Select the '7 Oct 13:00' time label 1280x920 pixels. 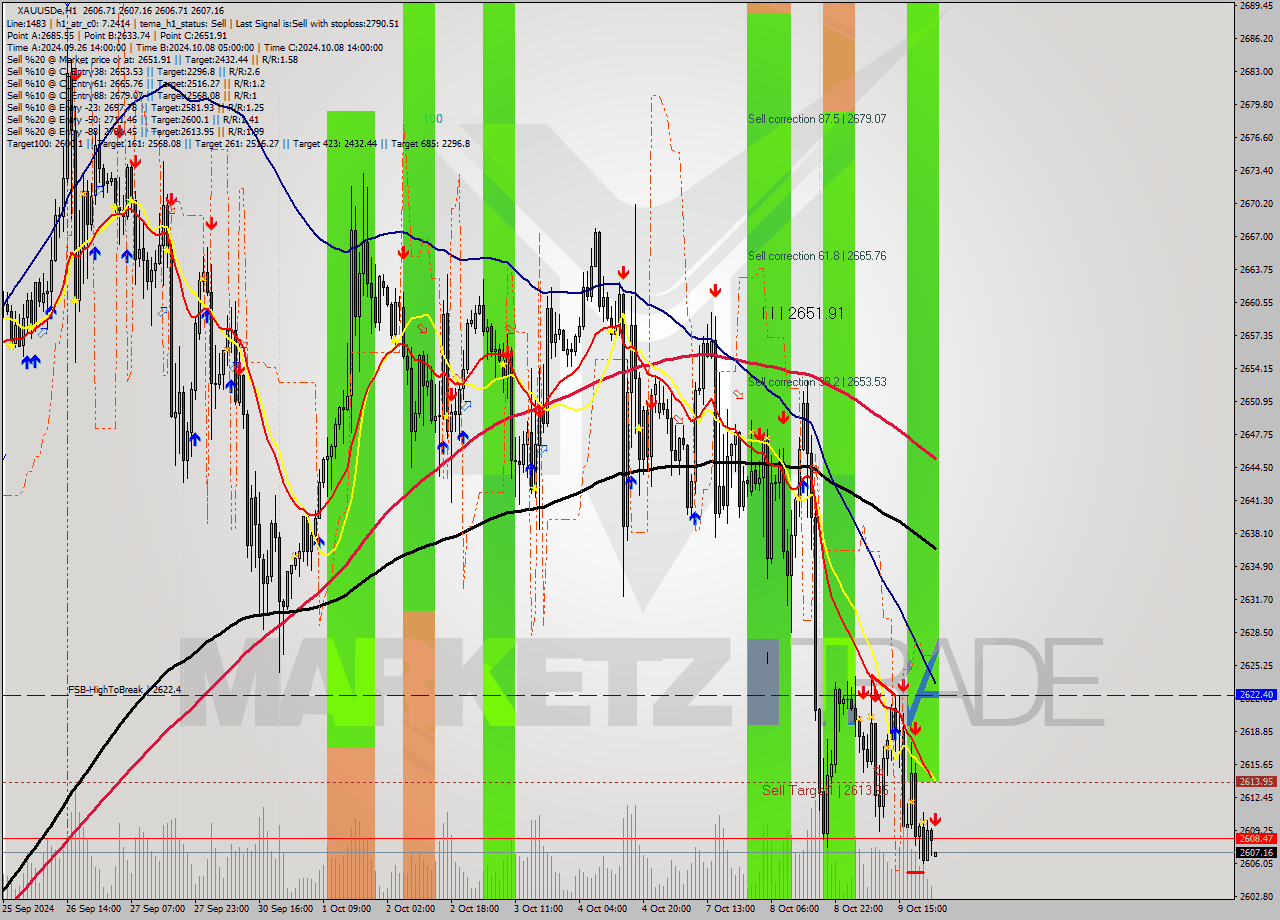(733, 909)
